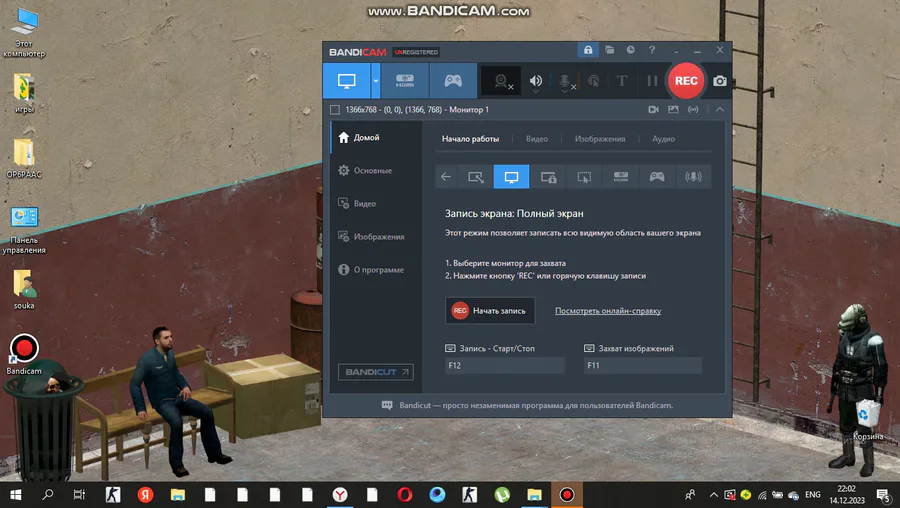Select fullscreen monitor mode in mode row
The image size is (900, 508).
tap(511, 177)
